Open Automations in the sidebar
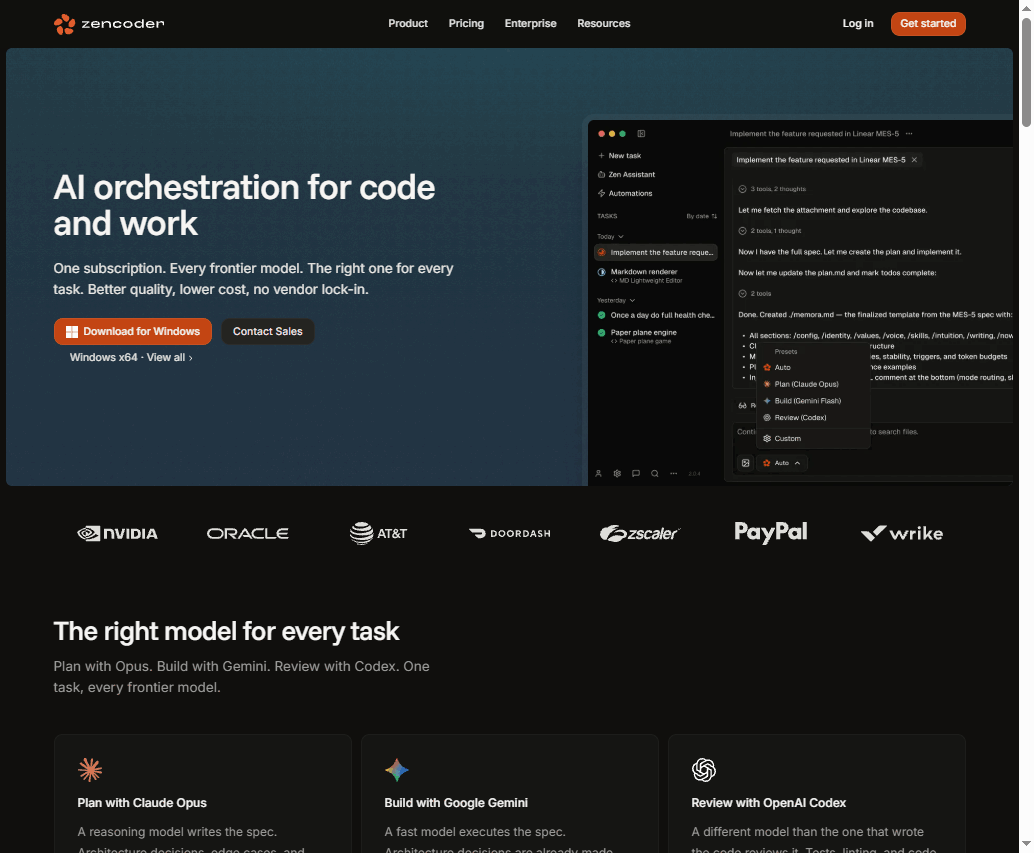 624,193
